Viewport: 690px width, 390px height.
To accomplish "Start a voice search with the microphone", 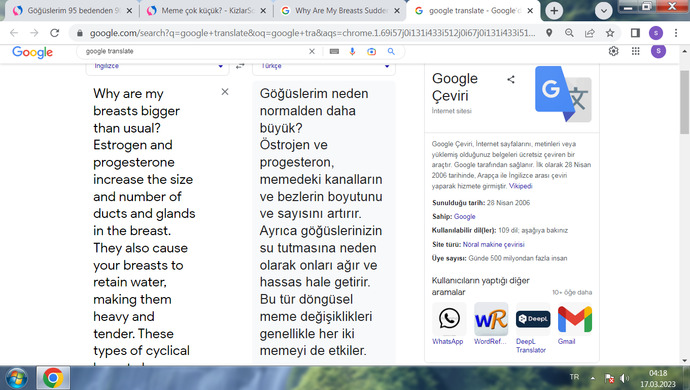I will click(x=352, y=52).
